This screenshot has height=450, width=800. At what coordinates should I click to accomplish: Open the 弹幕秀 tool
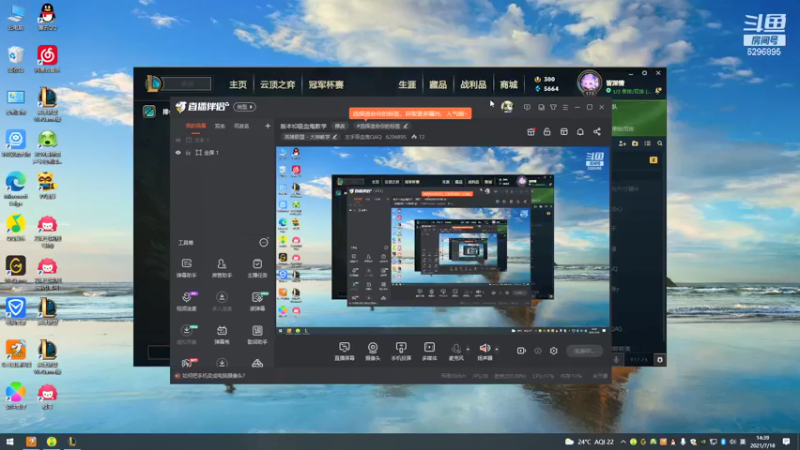[222, 335]
